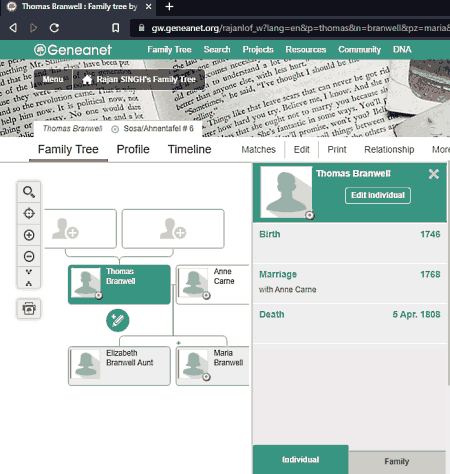The image size is (450, 474).
Task: Add a mother in right empty box
Action: [x=173, y=229]
